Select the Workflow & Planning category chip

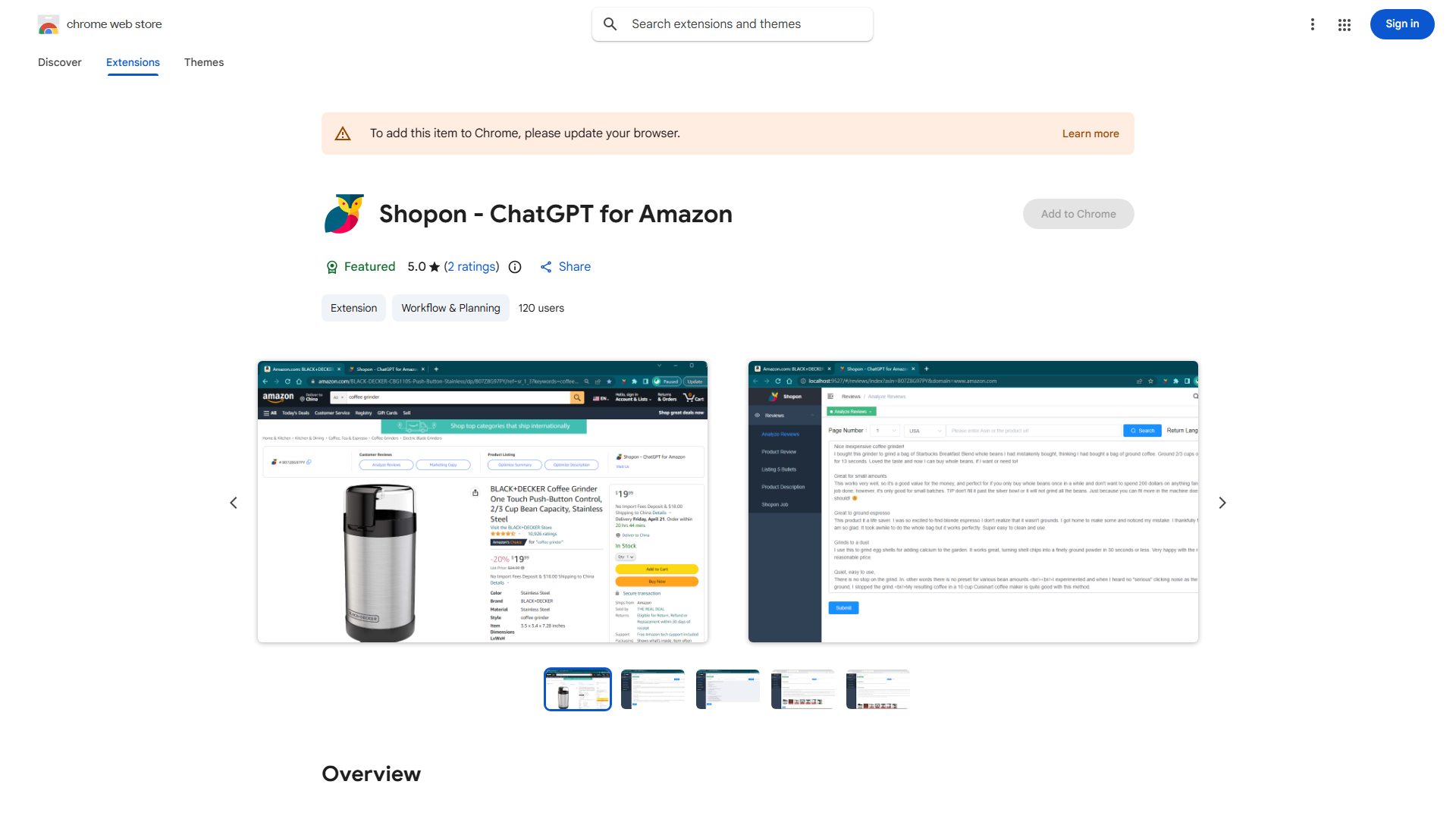450,308
